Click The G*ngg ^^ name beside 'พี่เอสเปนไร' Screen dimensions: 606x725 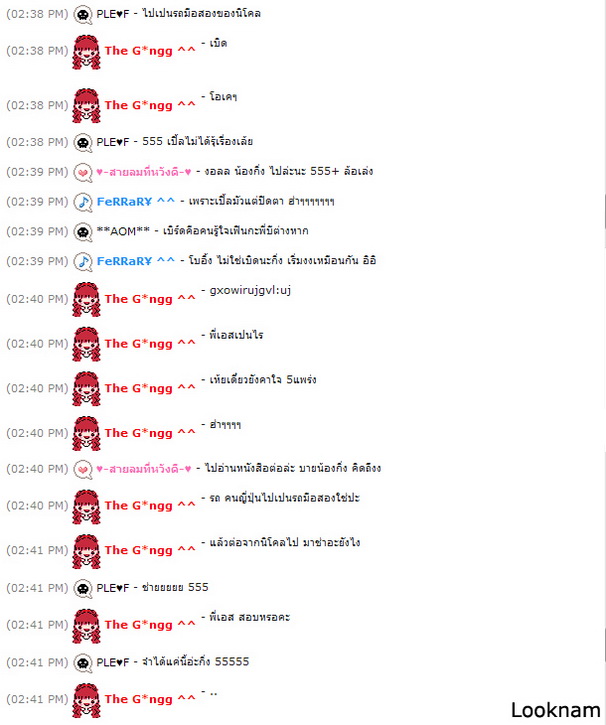pyautogui.click(x=150, y=344)
